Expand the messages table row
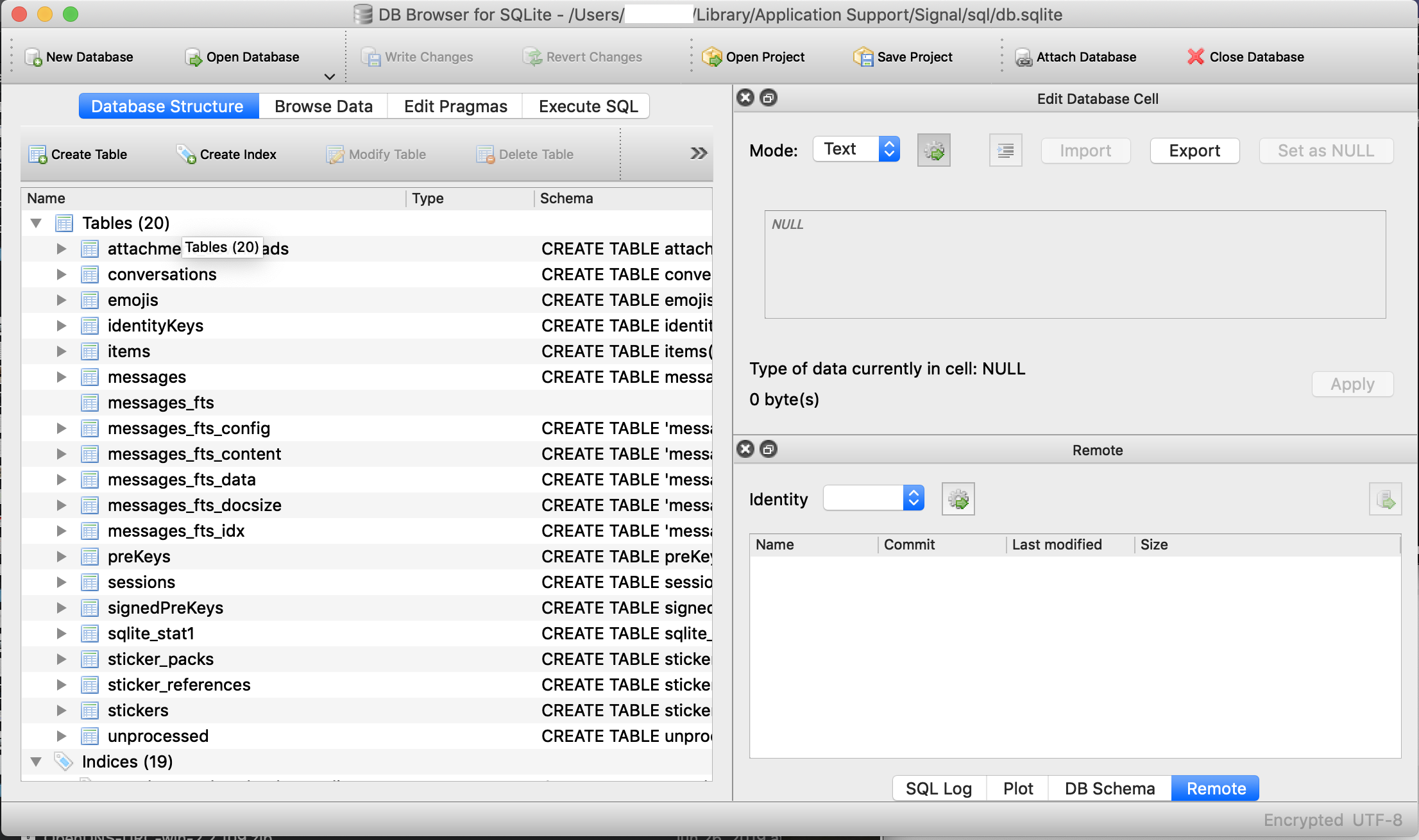 click(x=62, y=377)
